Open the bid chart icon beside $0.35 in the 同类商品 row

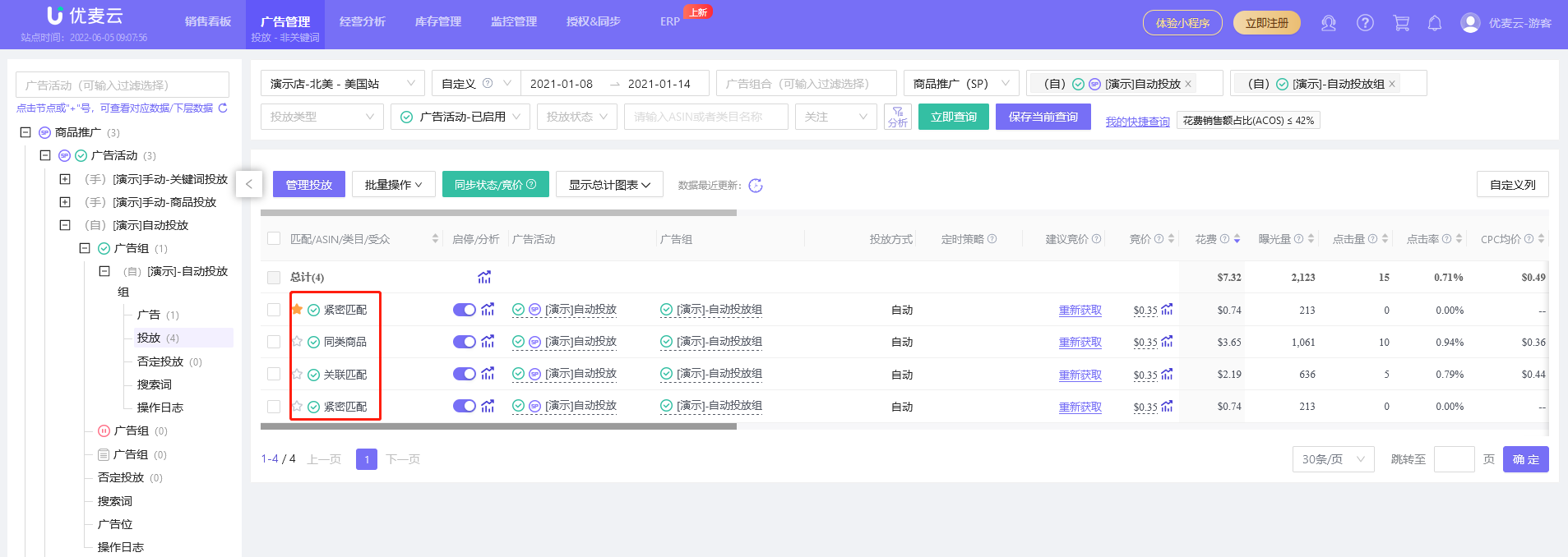click(x=1167, y=342)
